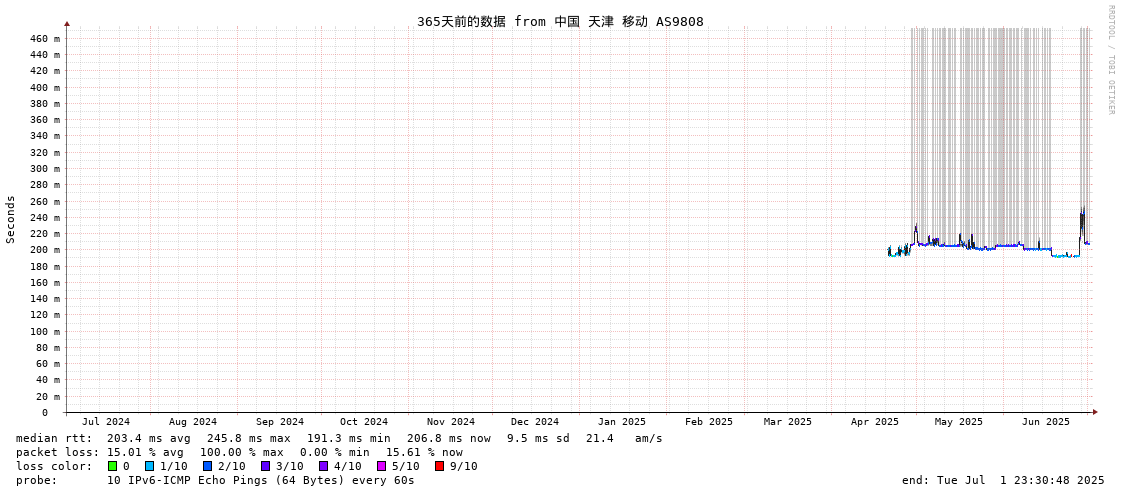The height and width of the screenshot is (494, 1121).
Task: Click the '191.3 ms min' value
Action: [x=349, y=438]
